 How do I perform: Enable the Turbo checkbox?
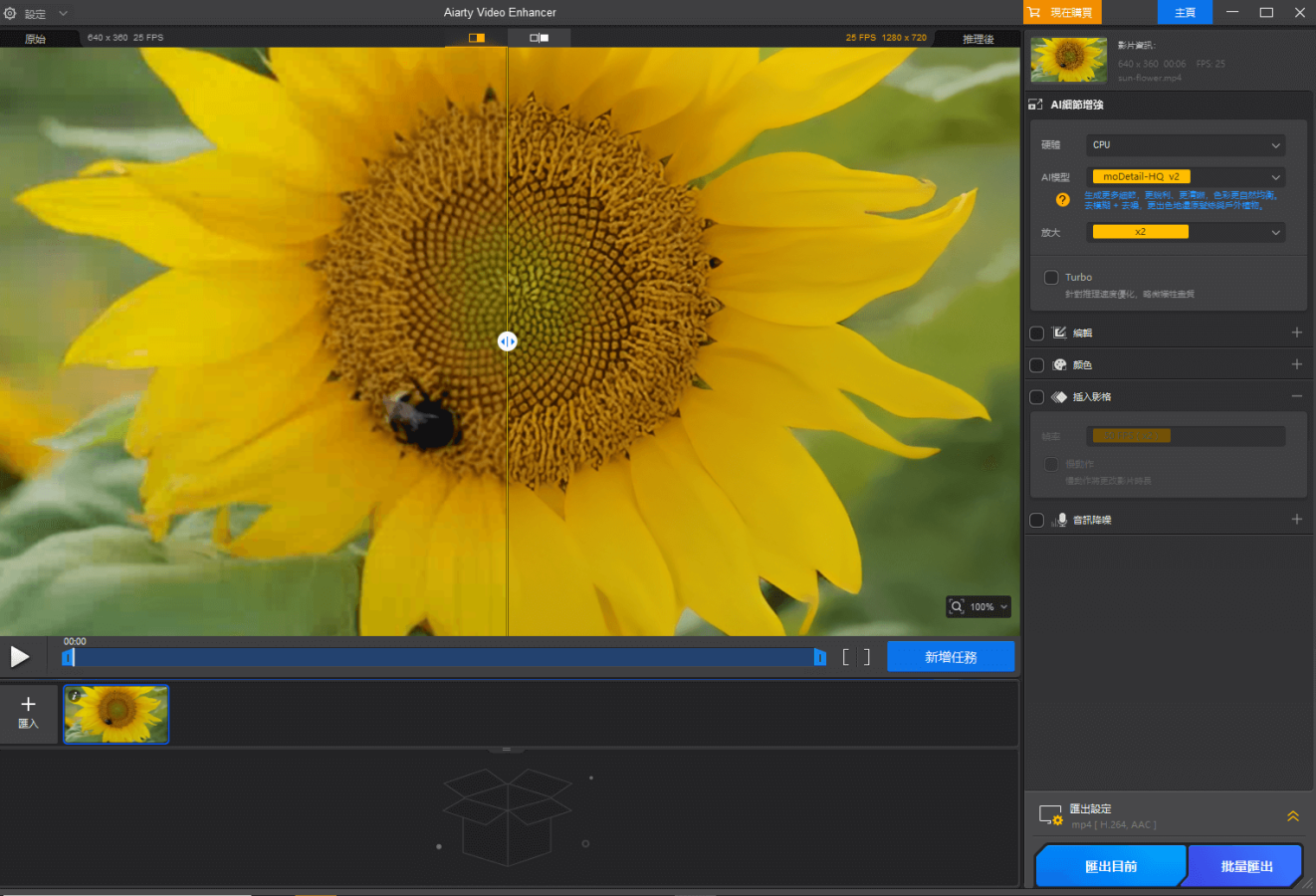tap(1051, 278)
